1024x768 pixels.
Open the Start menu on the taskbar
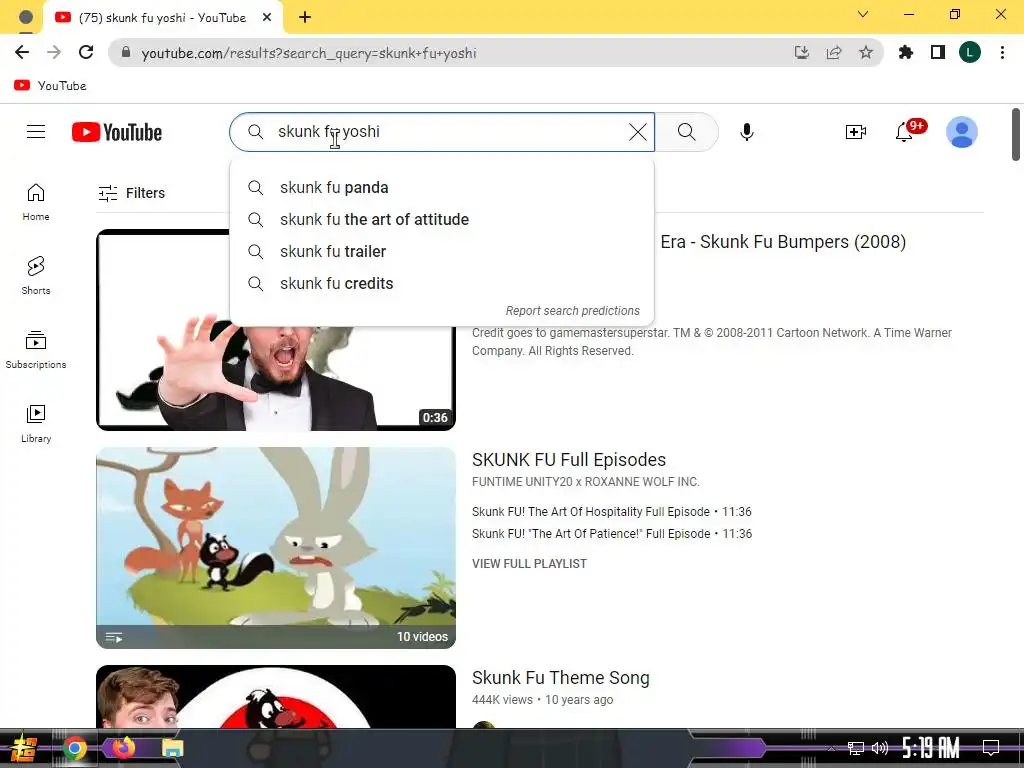click(23, 748)
